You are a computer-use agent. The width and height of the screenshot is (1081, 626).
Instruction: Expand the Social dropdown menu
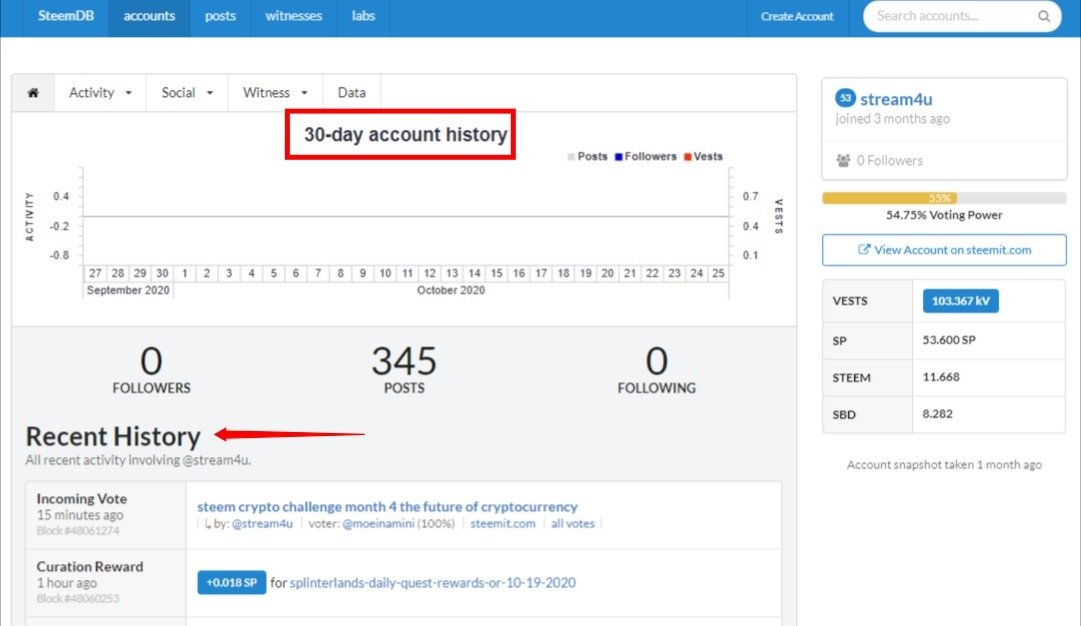[x=187, y=92]
